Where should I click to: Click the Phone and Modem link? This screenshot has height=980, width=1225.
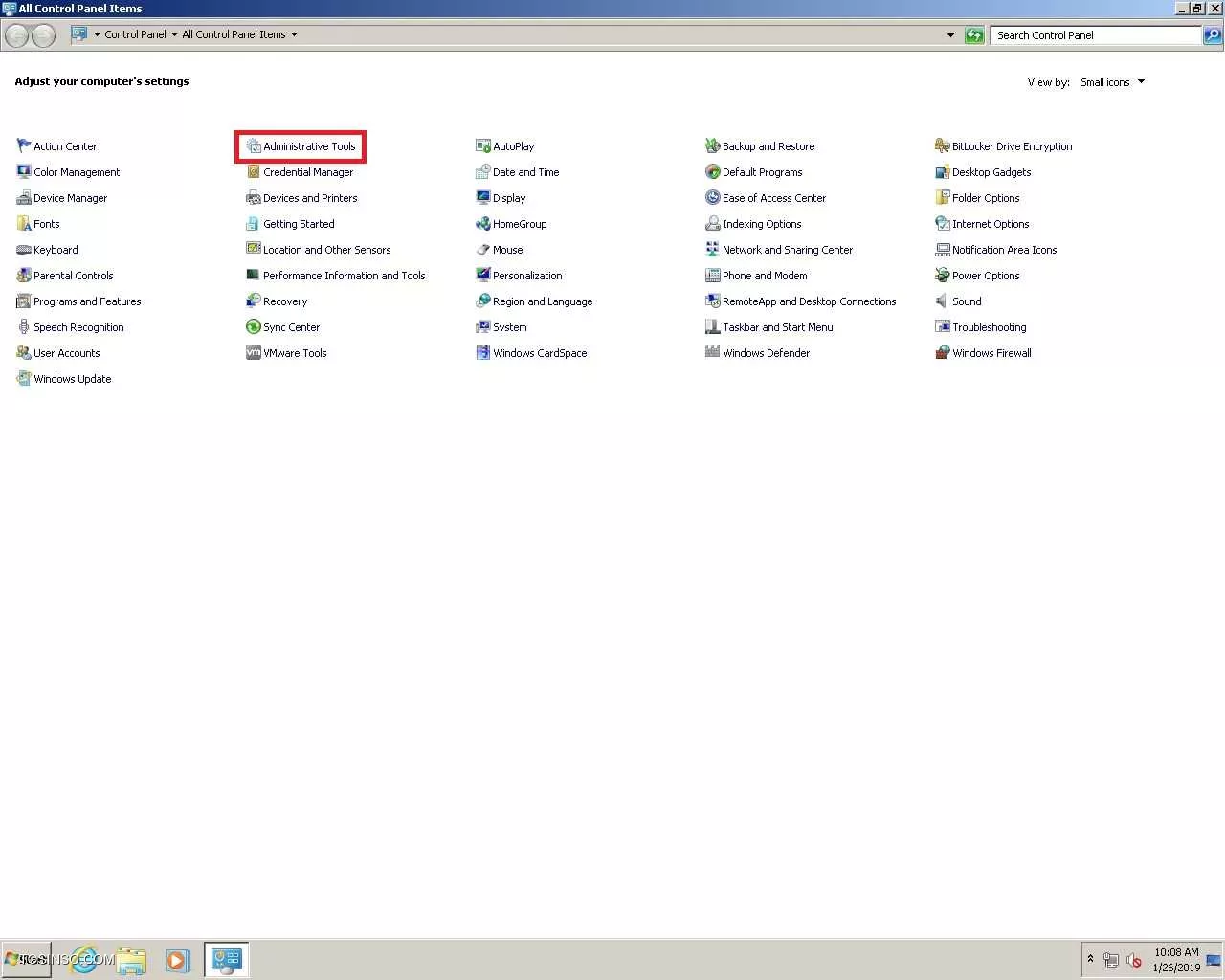[x=765, y=276]
